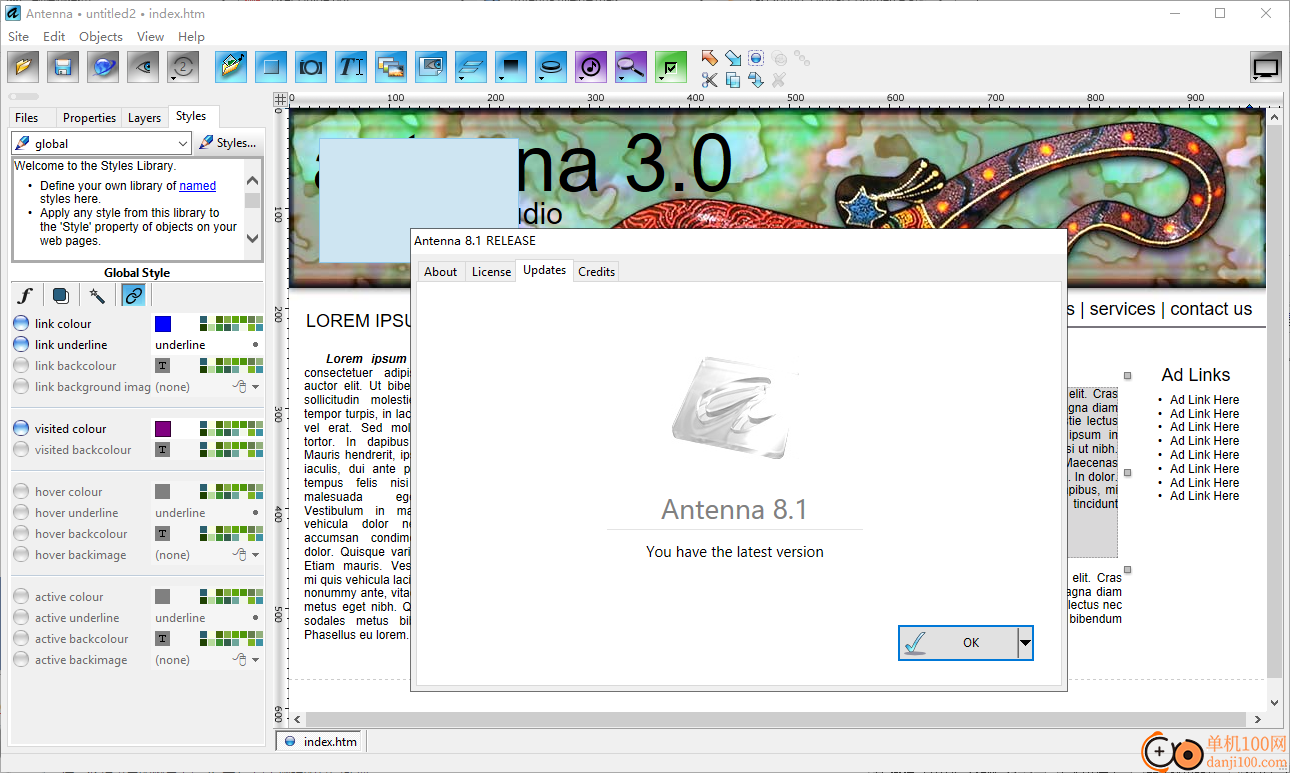Select the gradient tool icon
This screenshot has width=1290, height=773.
[511, 67]
